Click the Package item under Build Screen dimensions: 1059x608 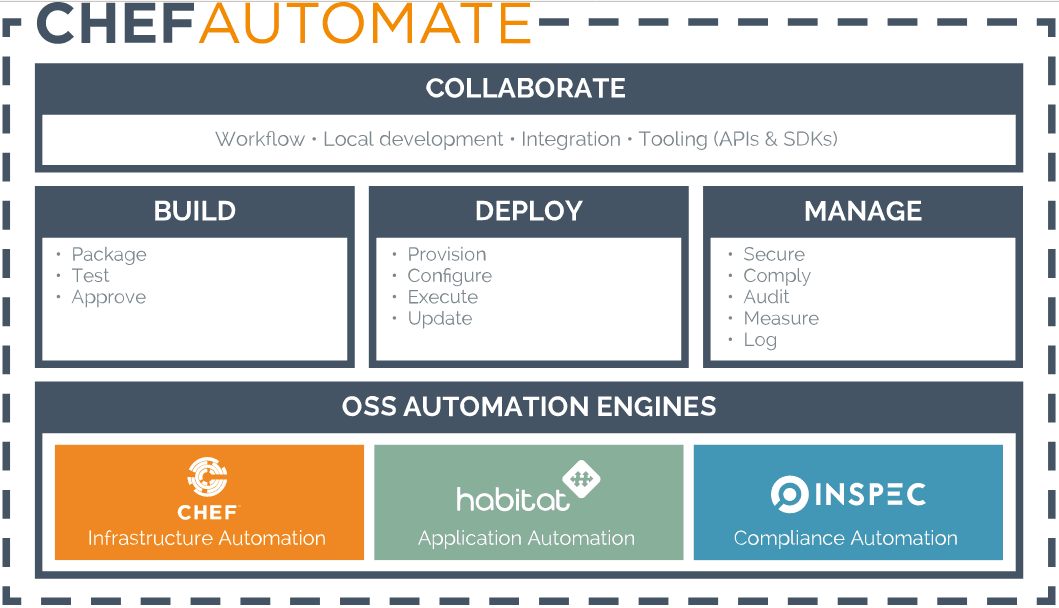109,254
